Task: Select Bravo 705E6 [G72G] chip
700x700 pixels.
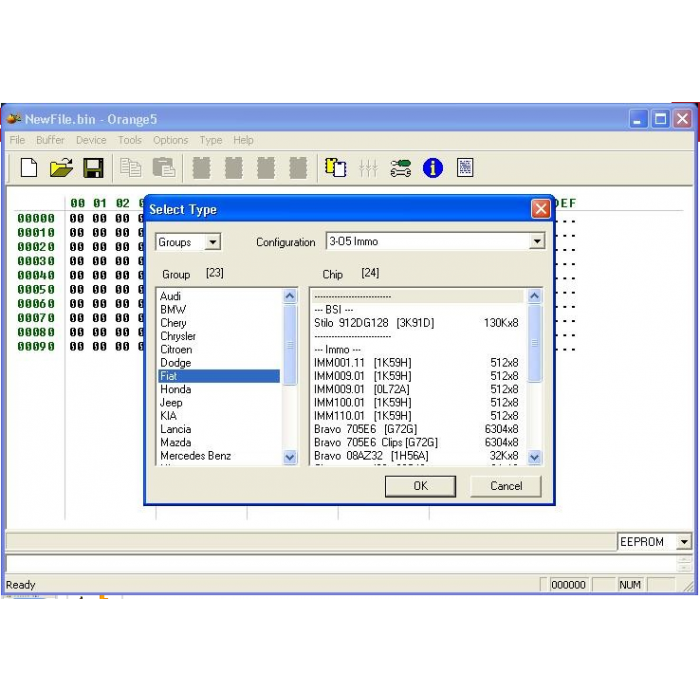Action: point(417,429)
